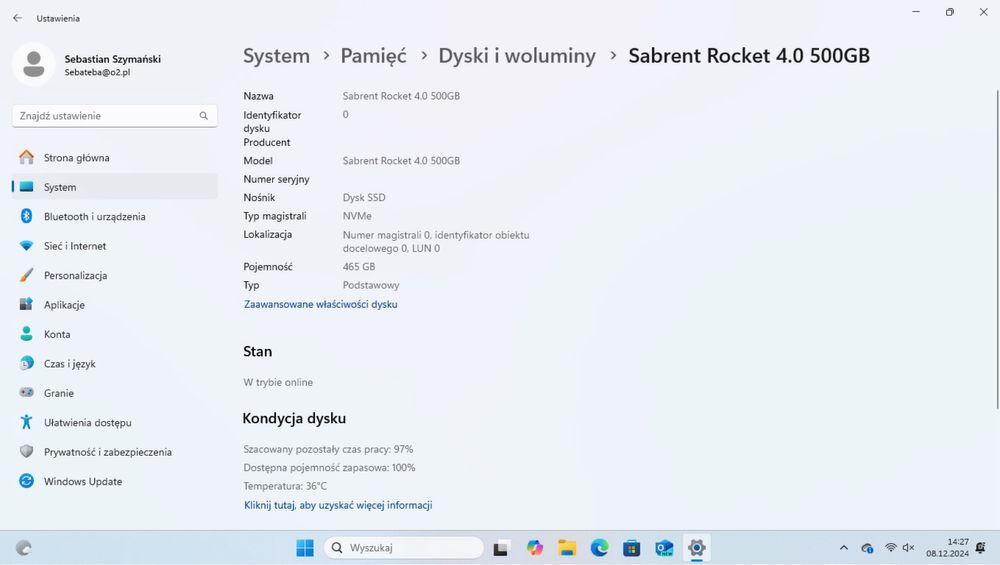Launch Microsoft Edge from the taskbar
Screen dimensions: 1000x565
pyautogui.click(x=599, y=547)
